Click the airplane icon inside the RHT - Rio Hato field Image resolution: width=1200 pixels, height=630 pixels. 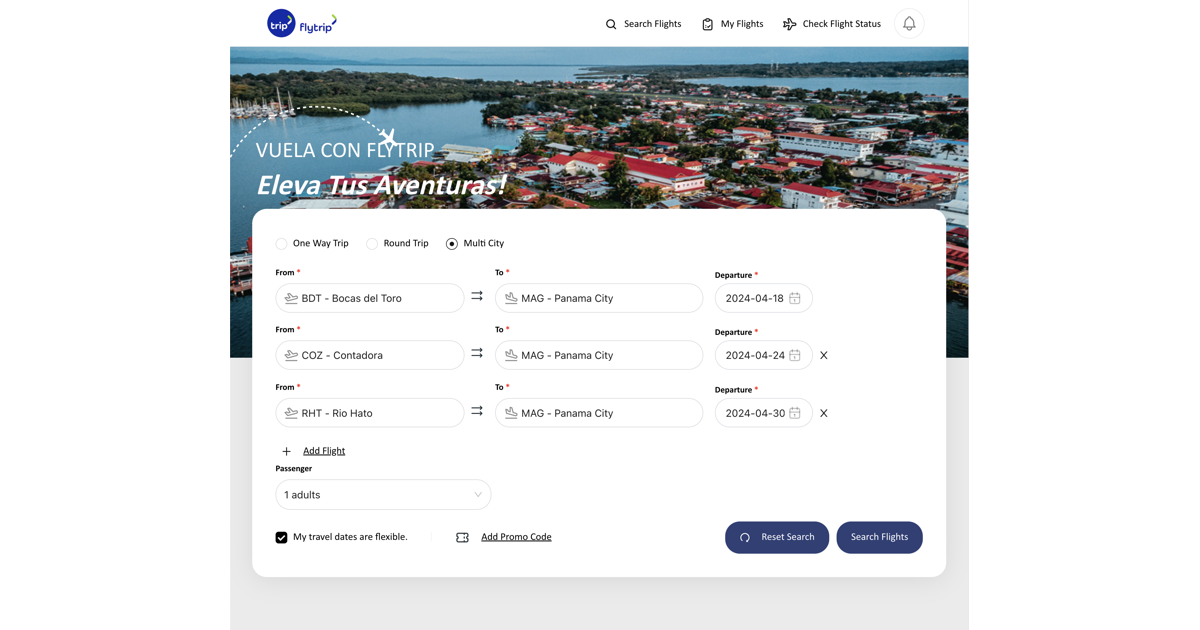tap(290, 412)
